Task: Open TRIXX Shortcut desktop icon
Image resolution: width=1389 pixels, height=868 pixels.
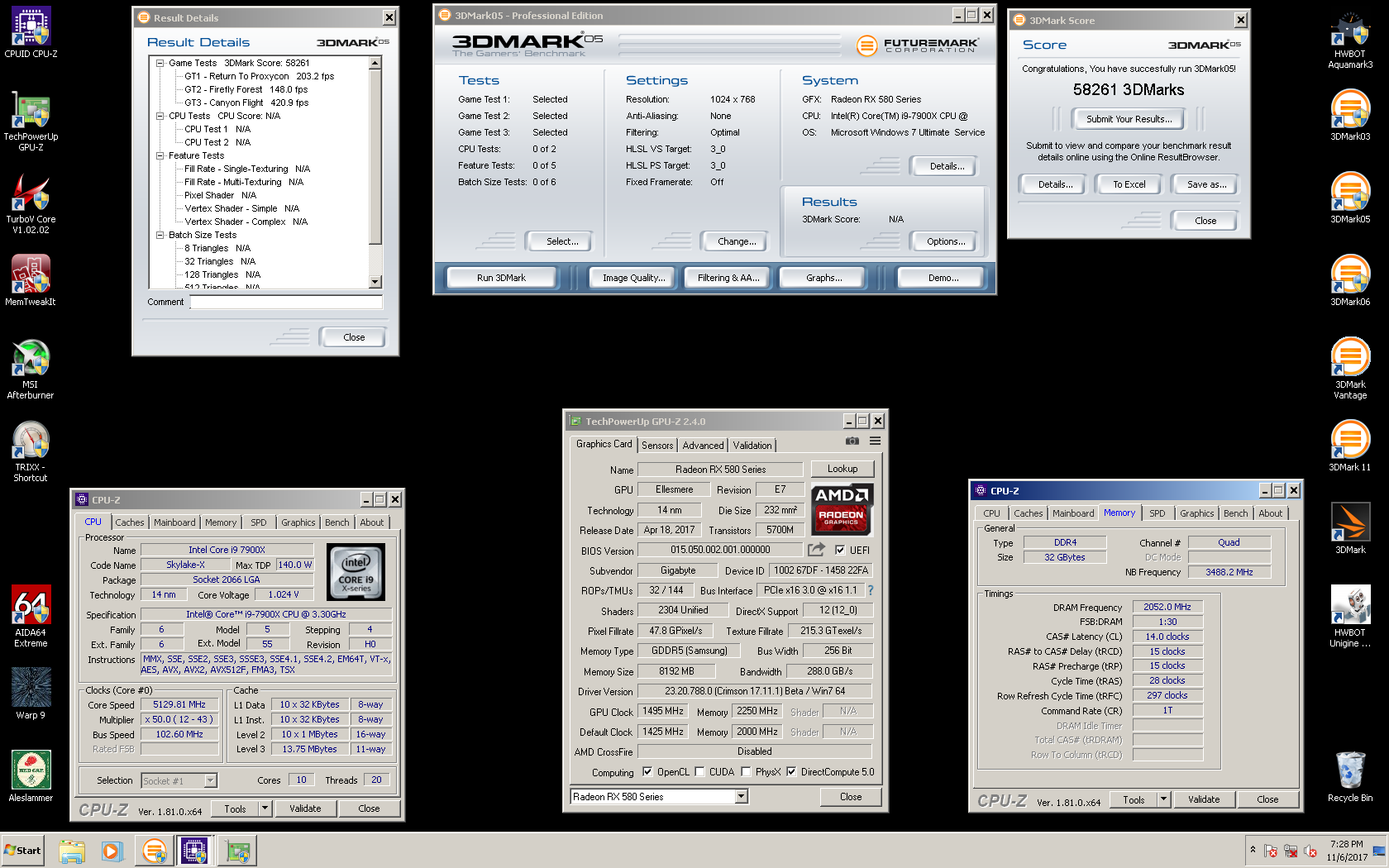Action: (31, 451)
